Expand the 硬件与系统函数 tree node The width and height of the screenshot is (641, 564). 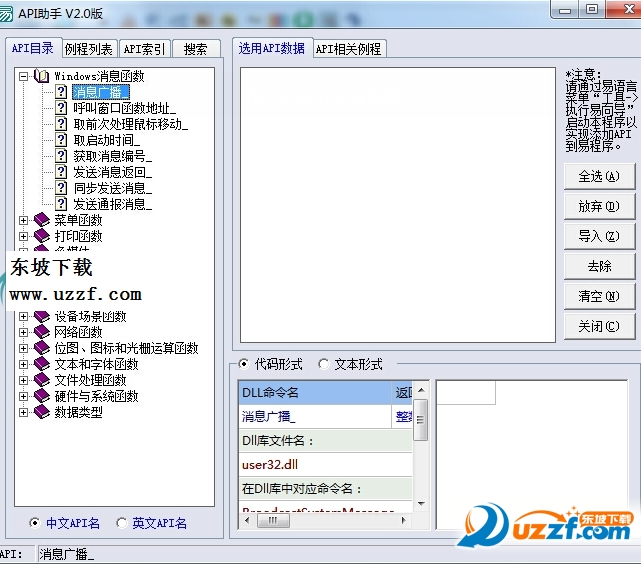(x=23, y=396)
